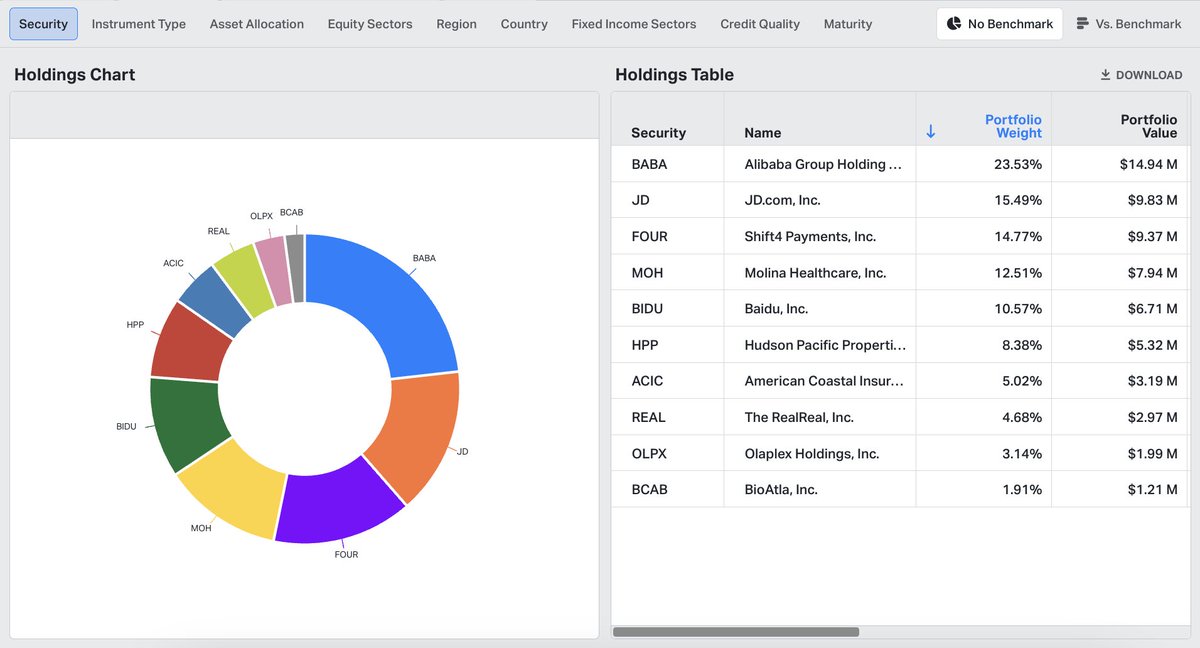Click the Vs. Benchmark bars icon

point(1083,23)
